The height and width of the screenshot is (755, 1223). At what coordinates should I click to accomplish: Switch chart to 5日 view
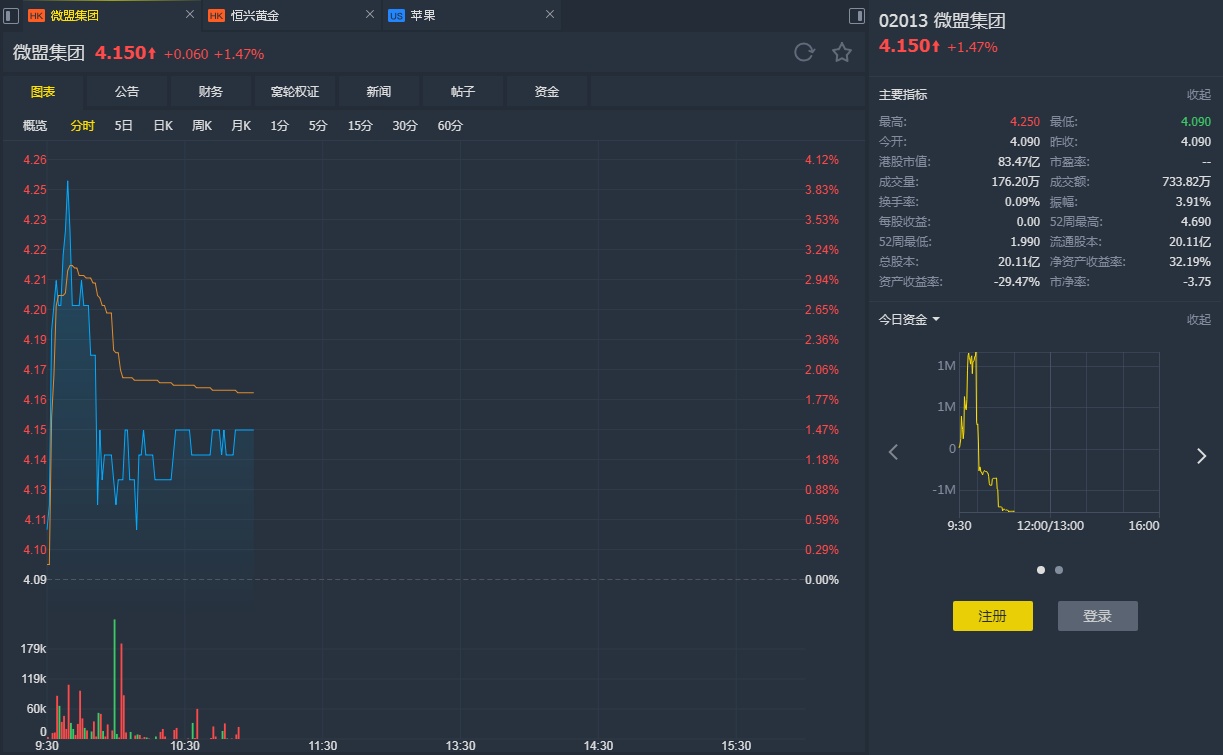tap(124, 126)
